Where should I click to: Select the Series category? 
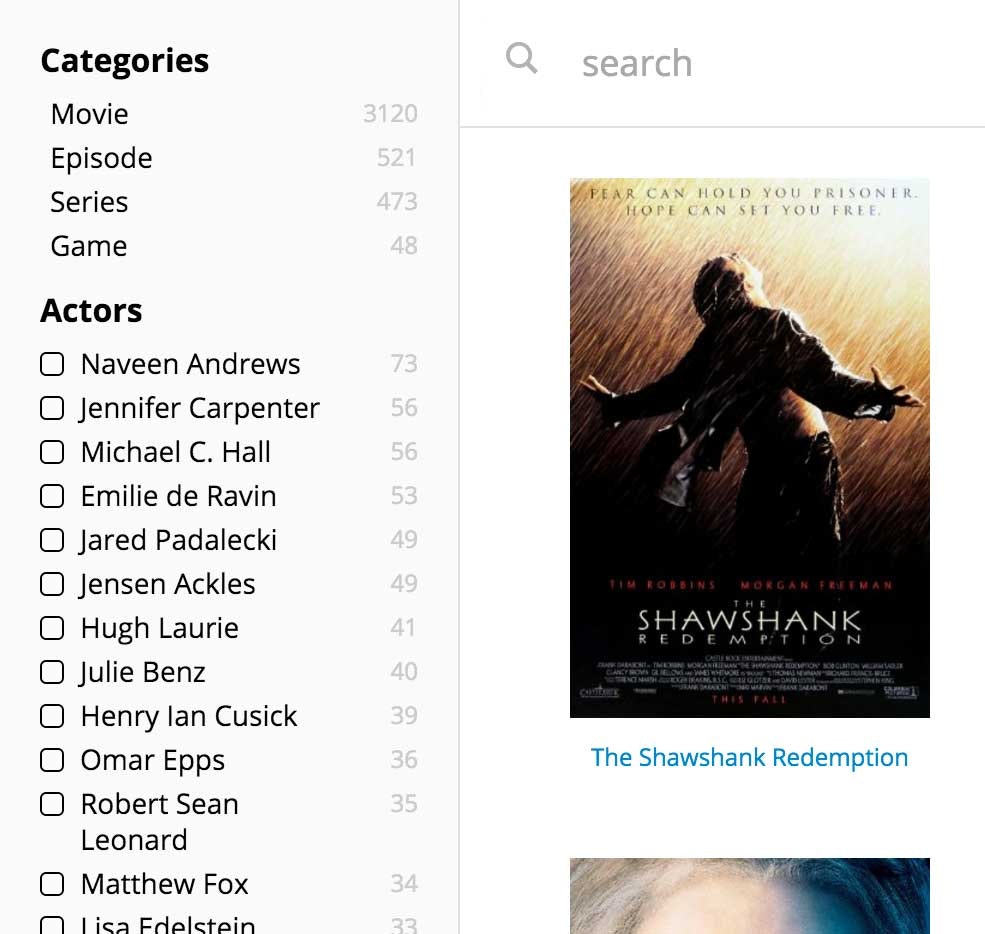(x=89, y=202)
